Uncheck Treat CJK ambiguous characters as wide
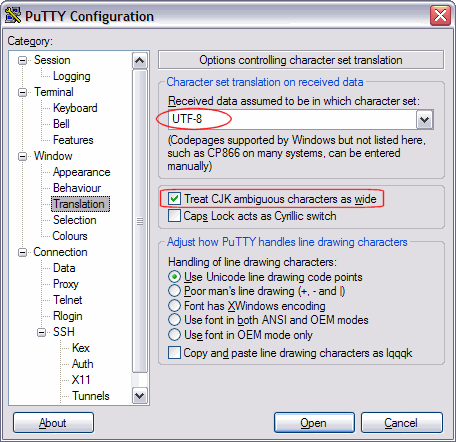The width and height of the screenshot is (456, 442). (174, 199)
